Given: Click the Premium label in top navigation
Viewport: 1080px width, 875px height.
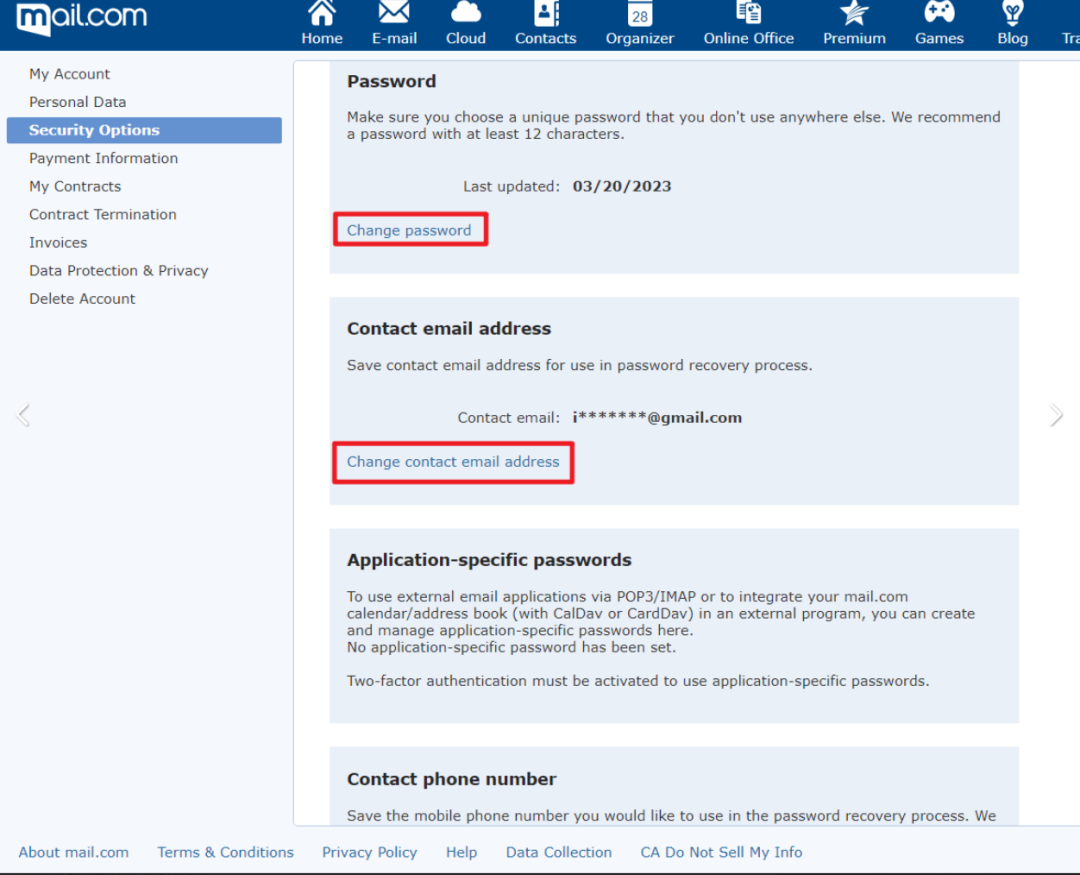Looking at the screenshot, I should (854, 39).
